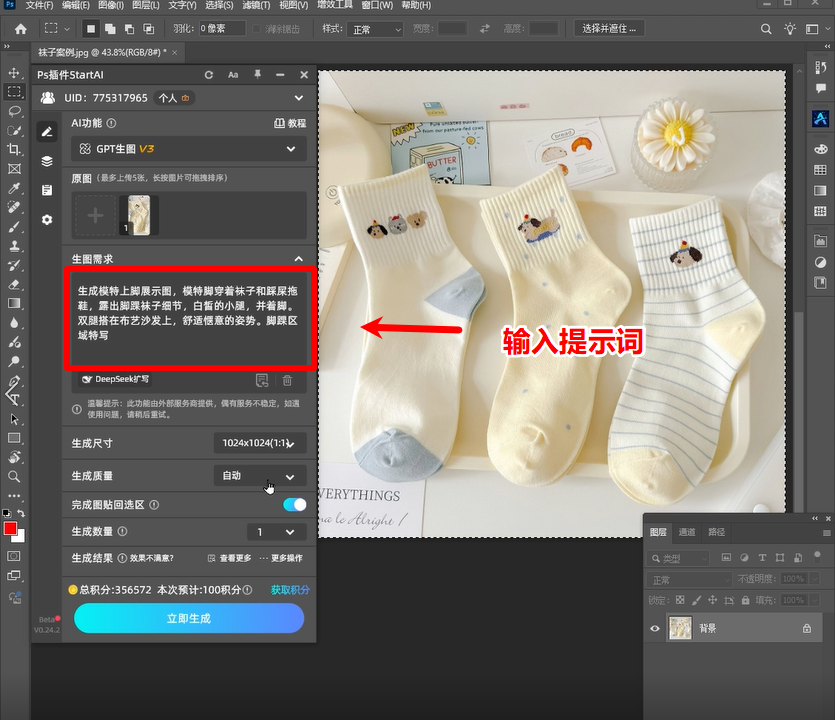Hide the 背景 layer visibility eye
The width and height of the screenshot is (835, 720).
(x=655, y=628)
